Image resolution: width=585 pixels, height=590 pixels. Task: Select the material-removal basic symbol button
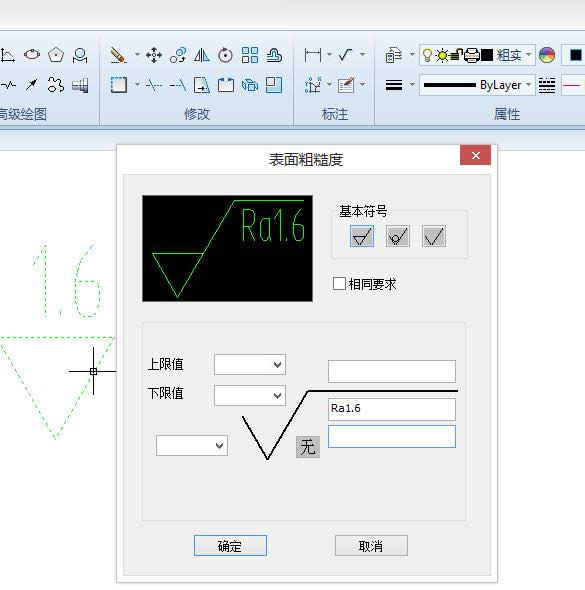tap(362, 236)
